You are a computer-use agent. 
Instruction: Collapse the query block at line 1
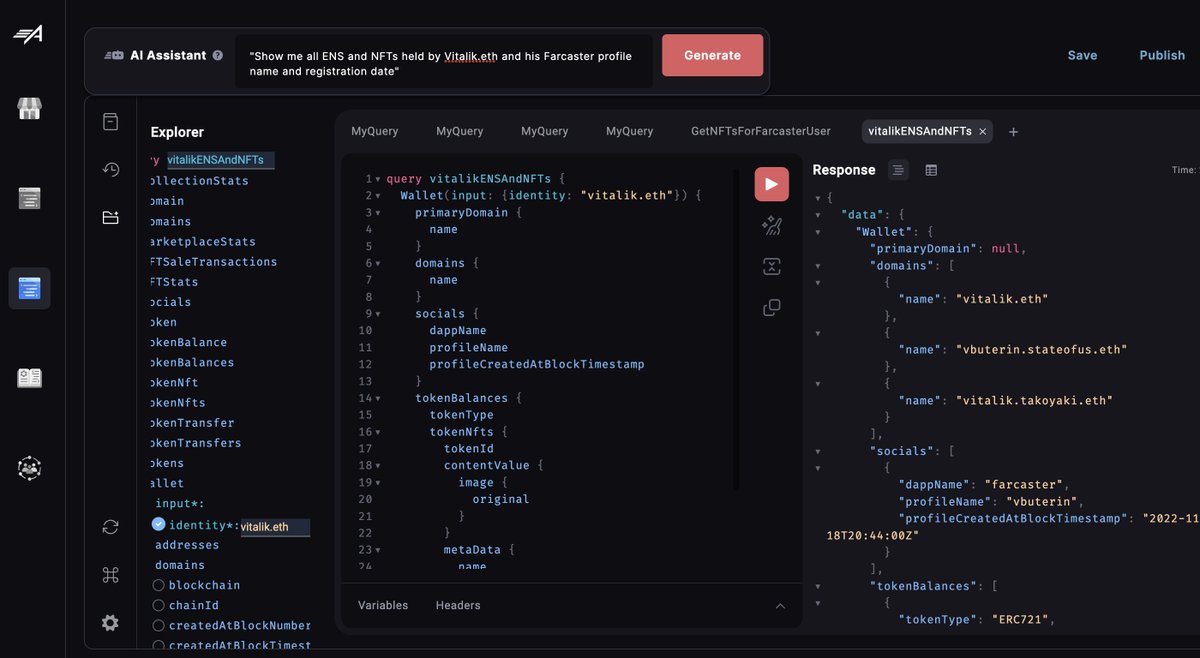click(x=378, y=179)
